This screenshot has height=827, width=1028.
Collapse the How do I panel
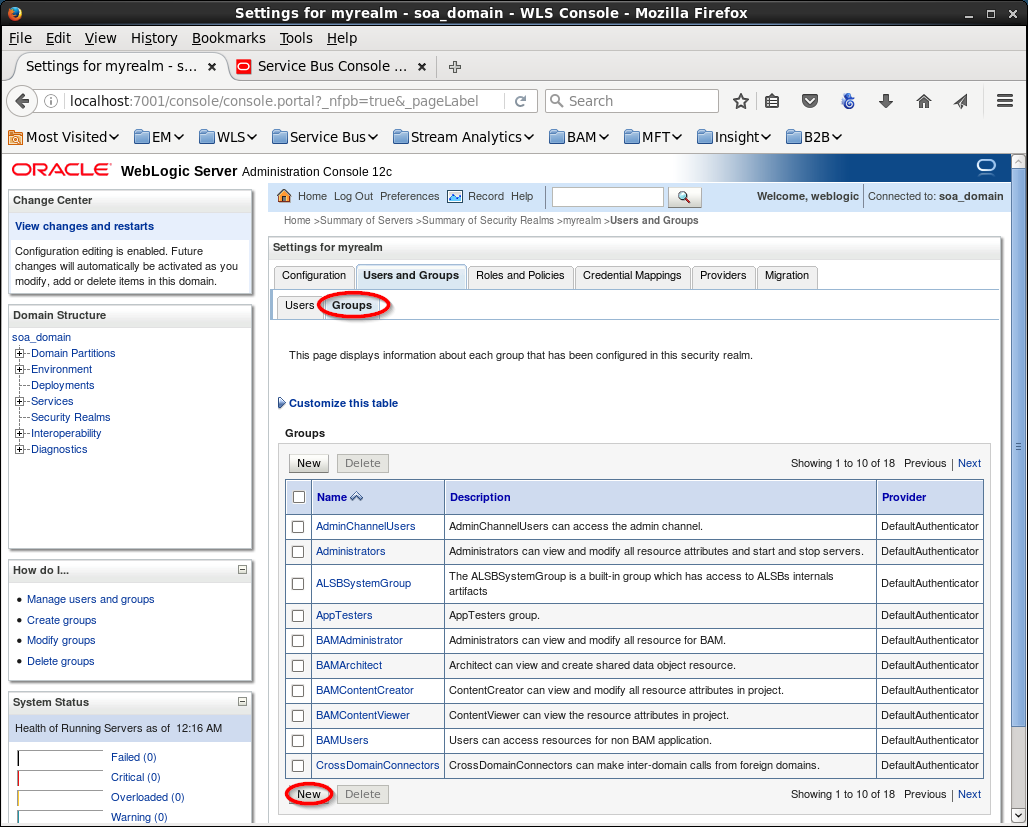[x=242, y=569]
